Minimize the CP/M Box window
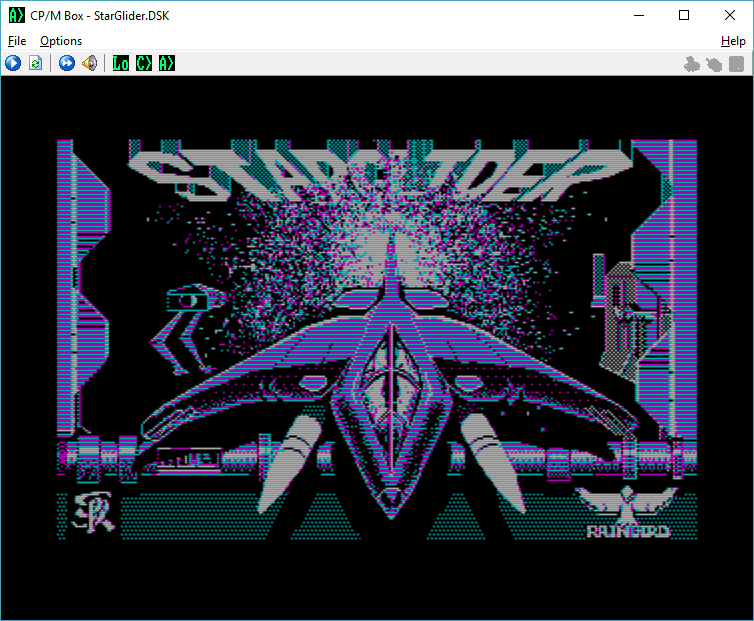The width and height of the screenshot is (754, 621). coord(639,15)
